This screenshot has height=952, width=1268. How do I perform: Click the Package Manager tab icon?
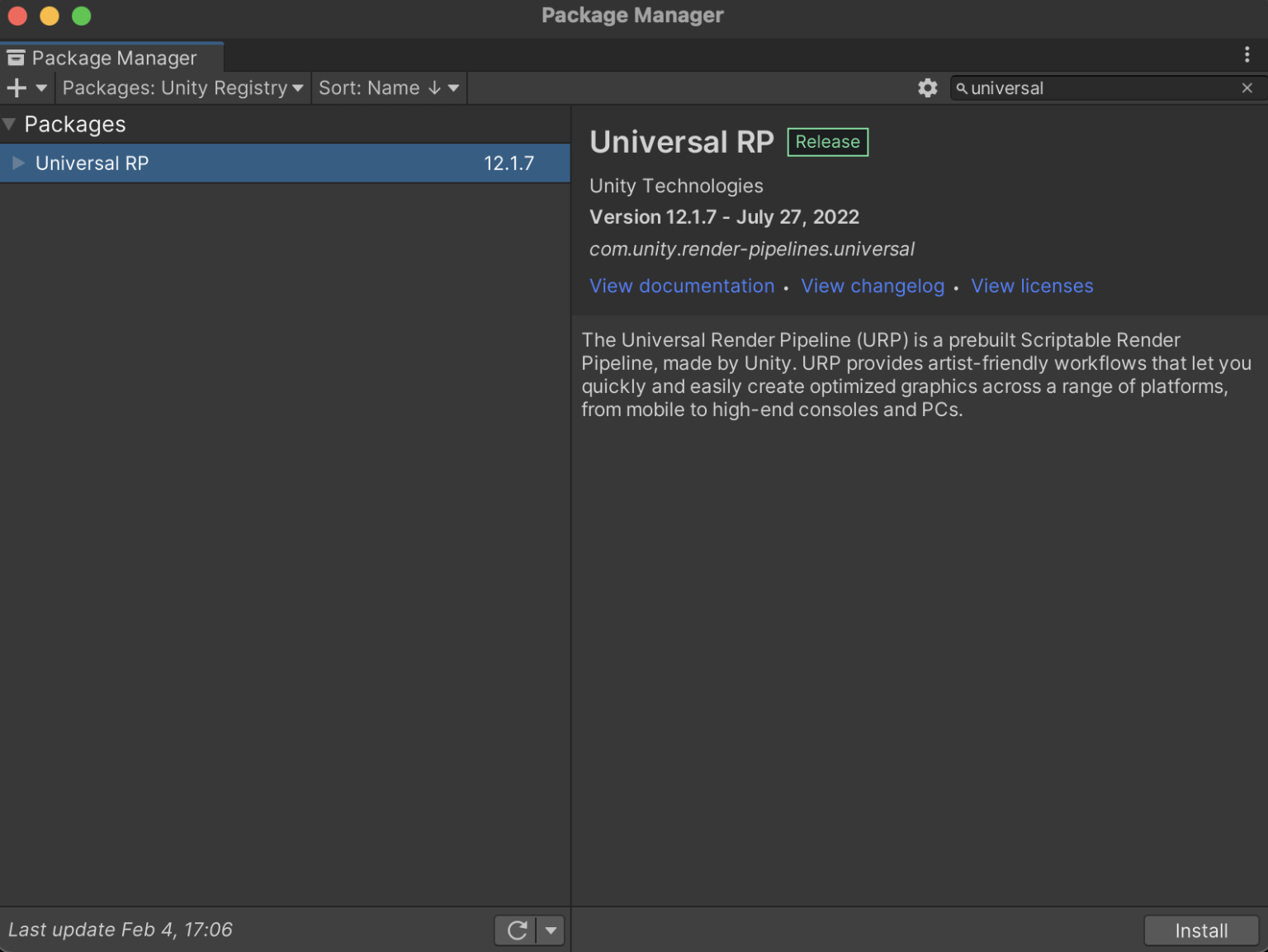tap(16, 58)
